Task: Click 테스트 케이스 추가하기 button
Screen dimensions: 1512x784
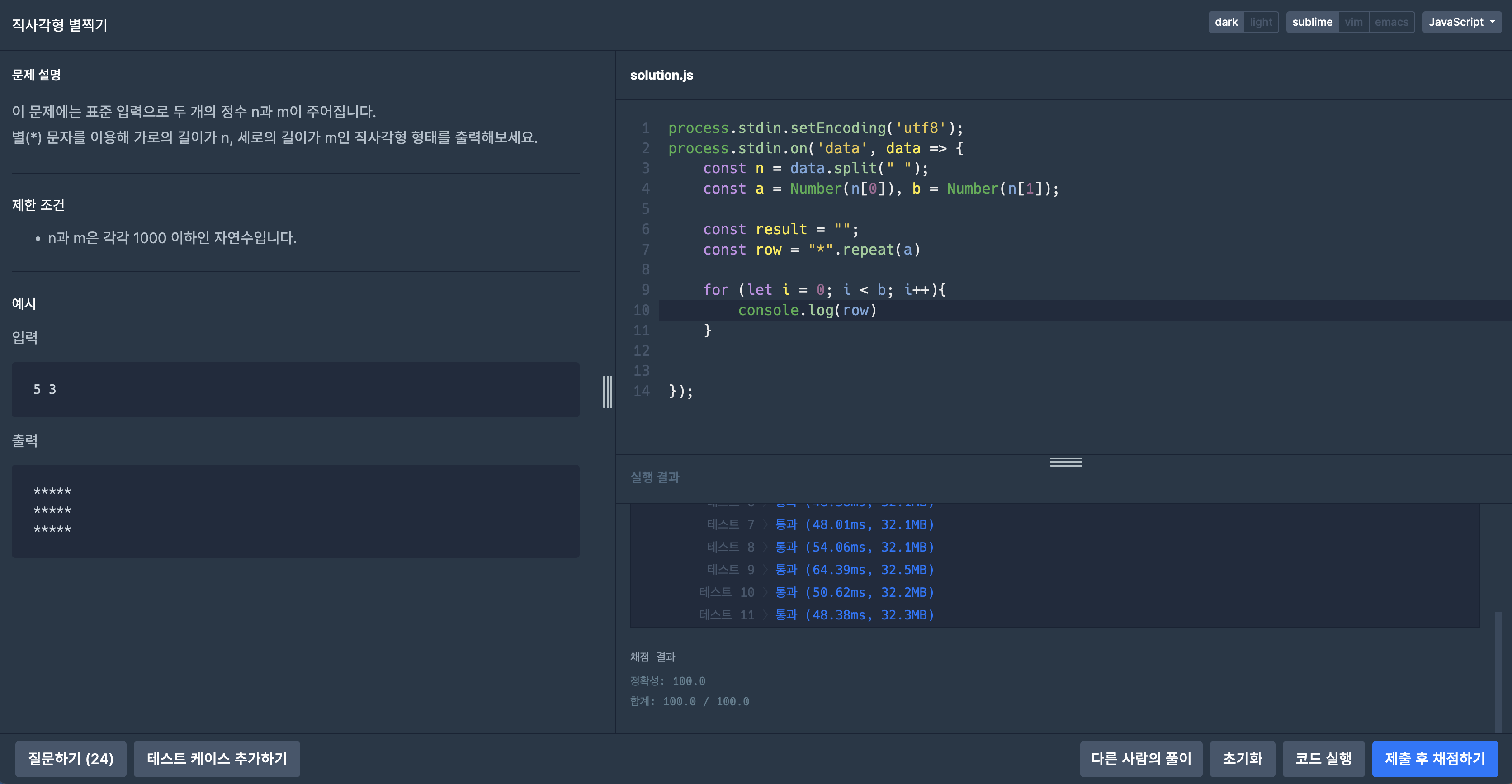Action: (x=217, y=759)
